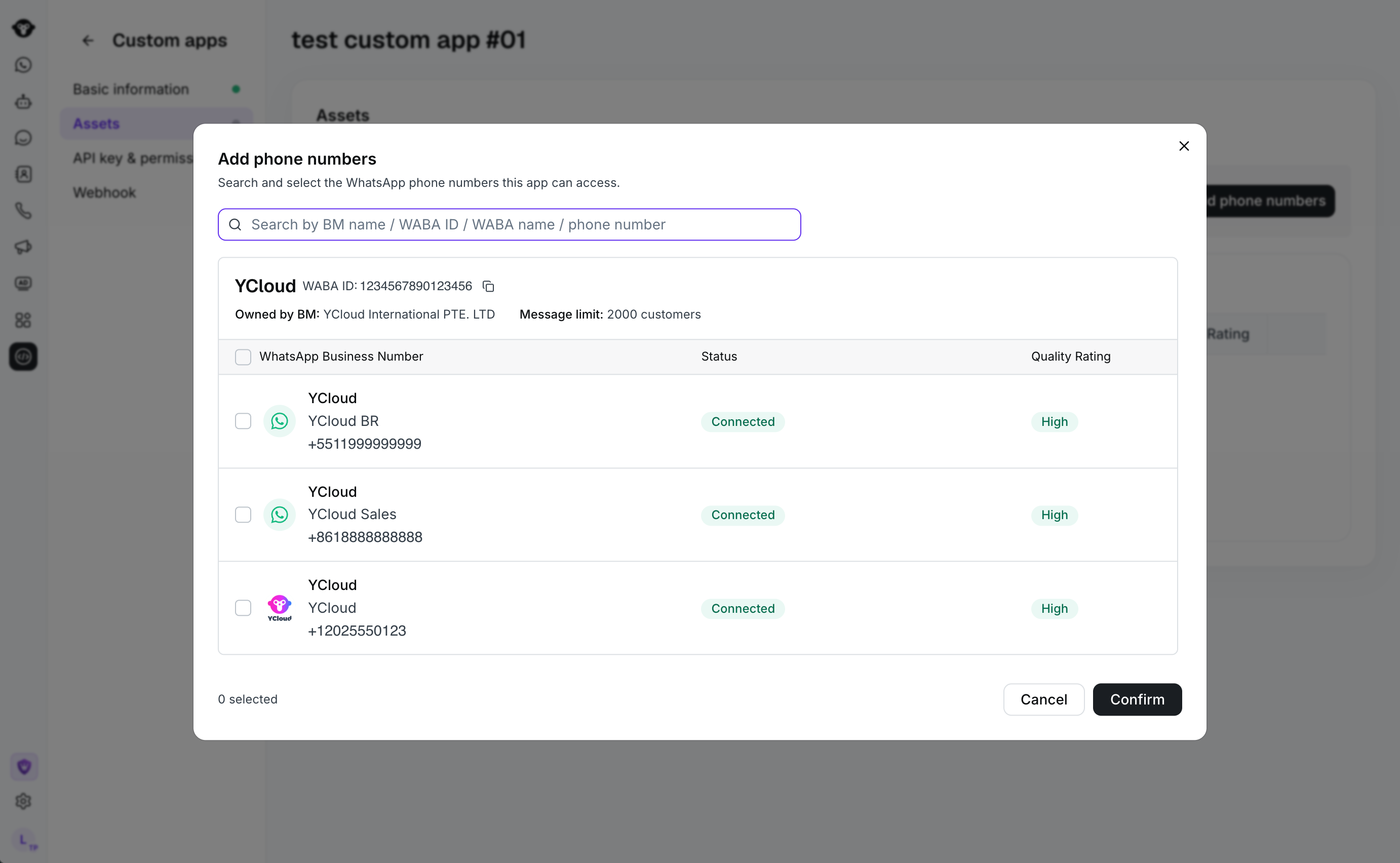The height and width of the screenshot is (863, 1400).
Task: Select the developer code icon in sidebar
Action: click(23, 357)
